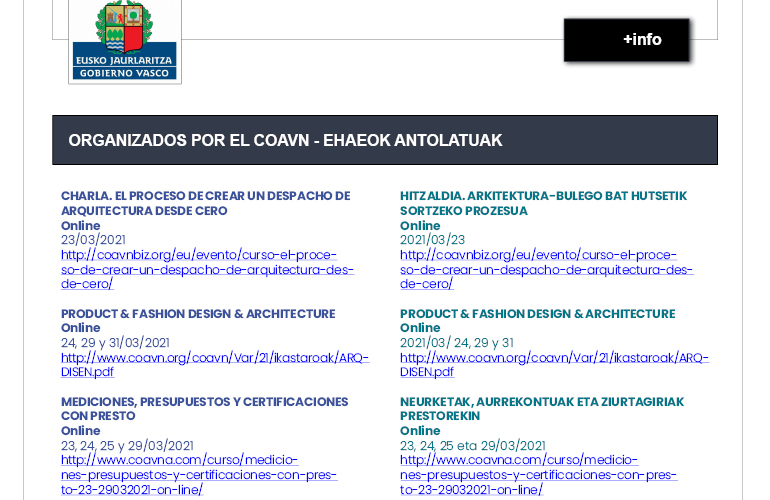
Task: Click the title 'Mediciones, Presupuestos y Certificaciones con Presto'
Action: (x=204, y=409)
